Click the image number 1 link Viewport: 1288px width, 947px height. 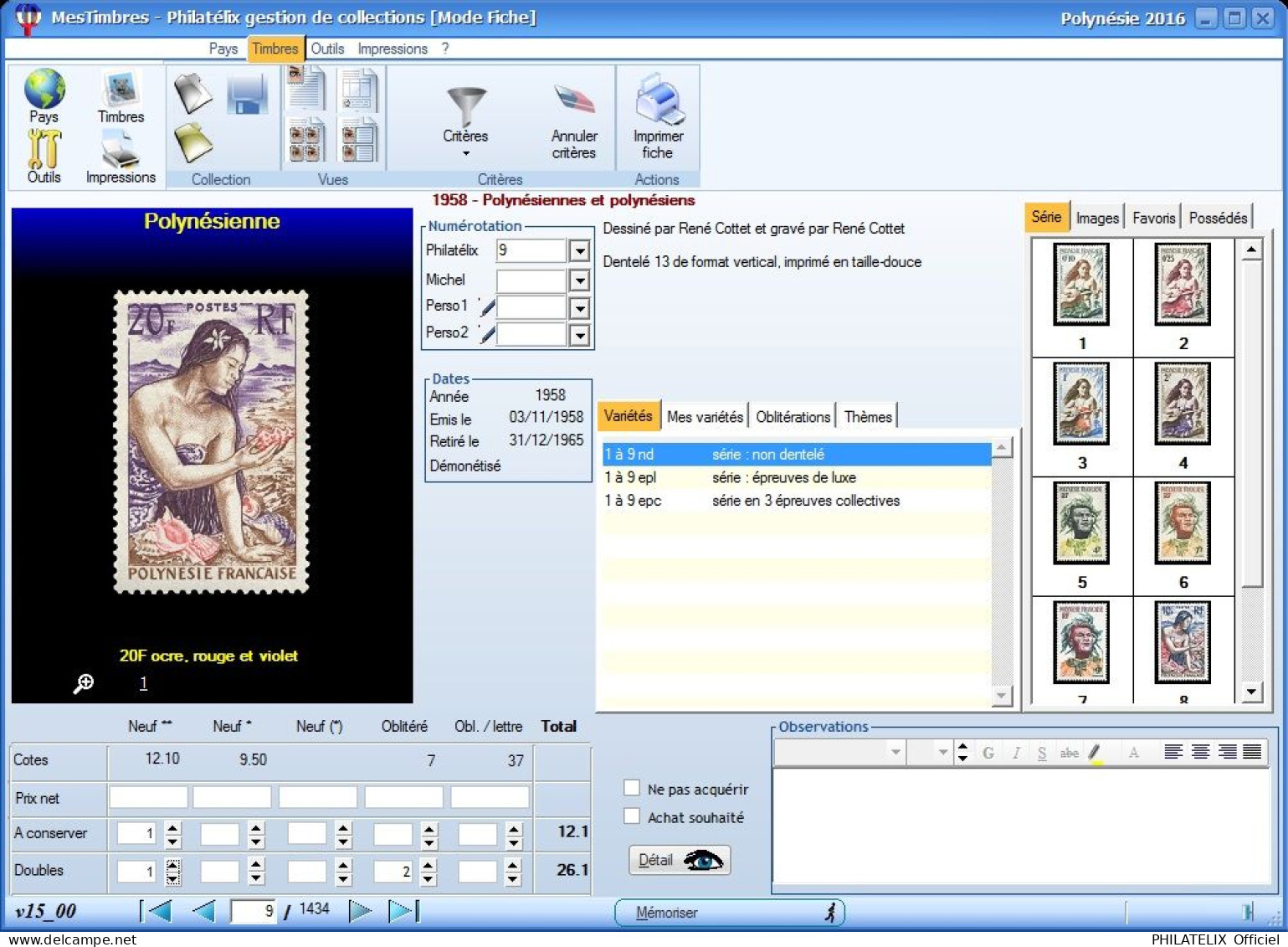[x=143, y=683]
